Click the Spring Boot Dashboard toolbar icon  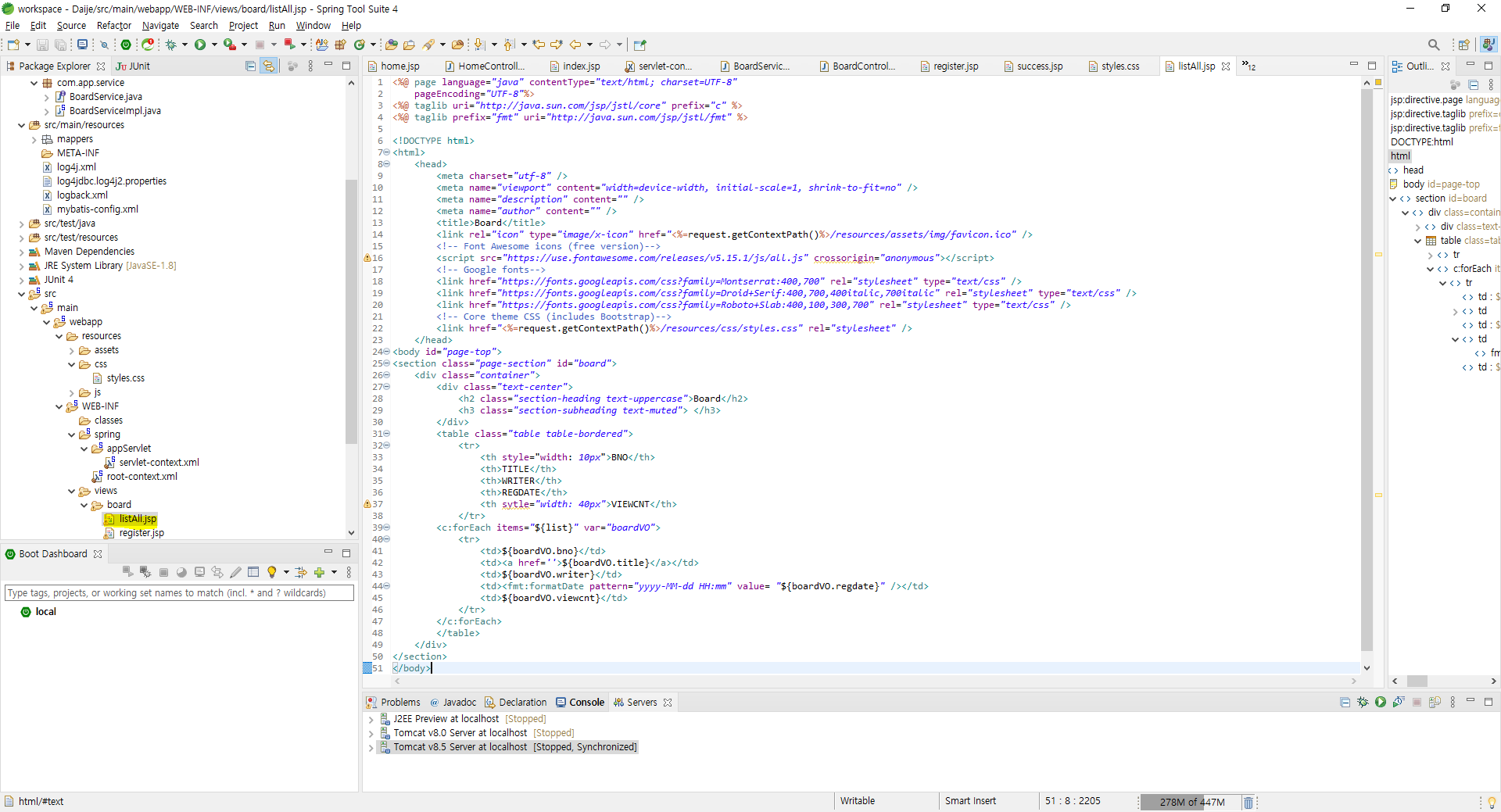click(125, 45)
